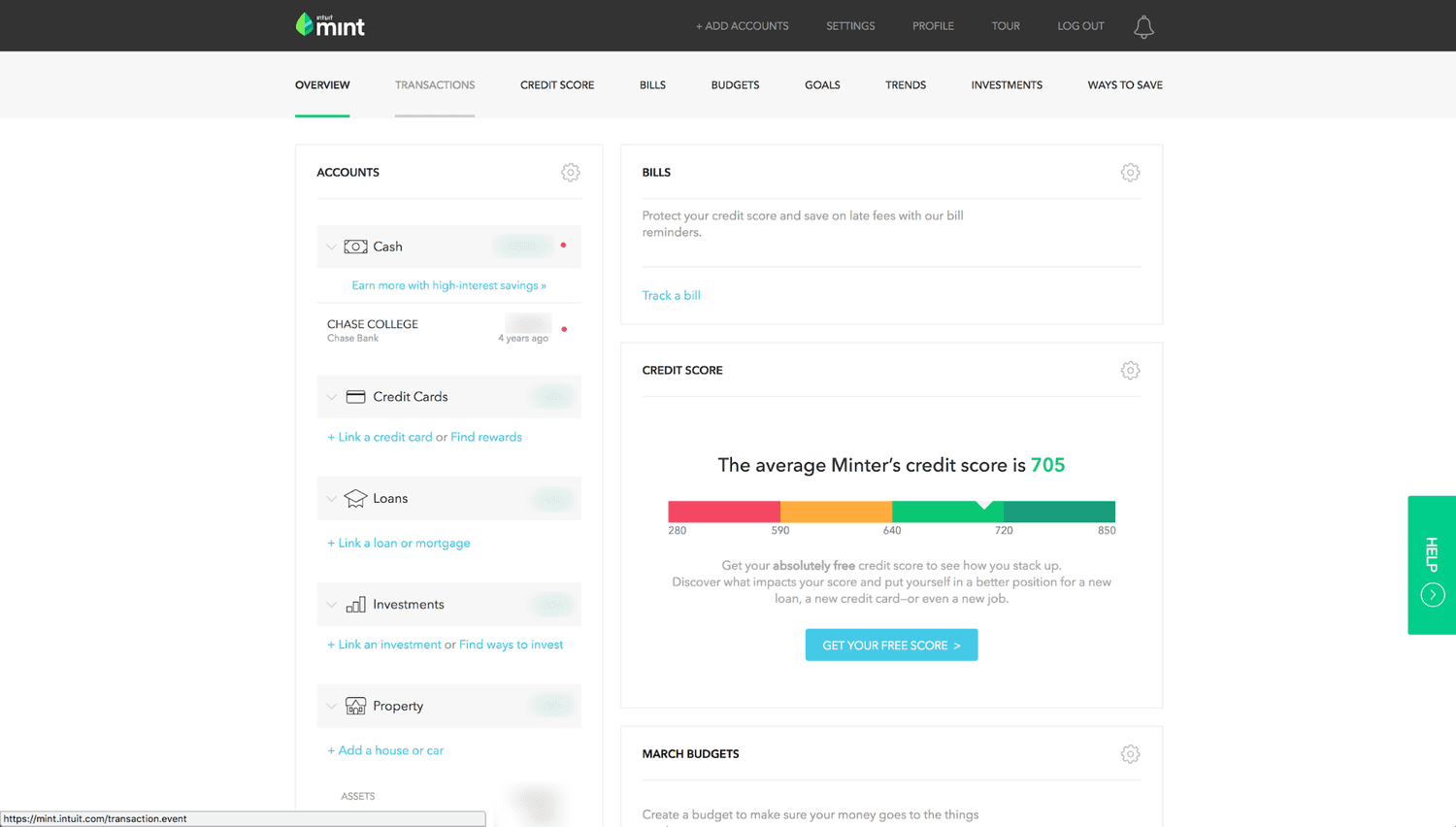The image size is (1456, 827).
Task: Click Track a bill link
Action: (671, 295)
